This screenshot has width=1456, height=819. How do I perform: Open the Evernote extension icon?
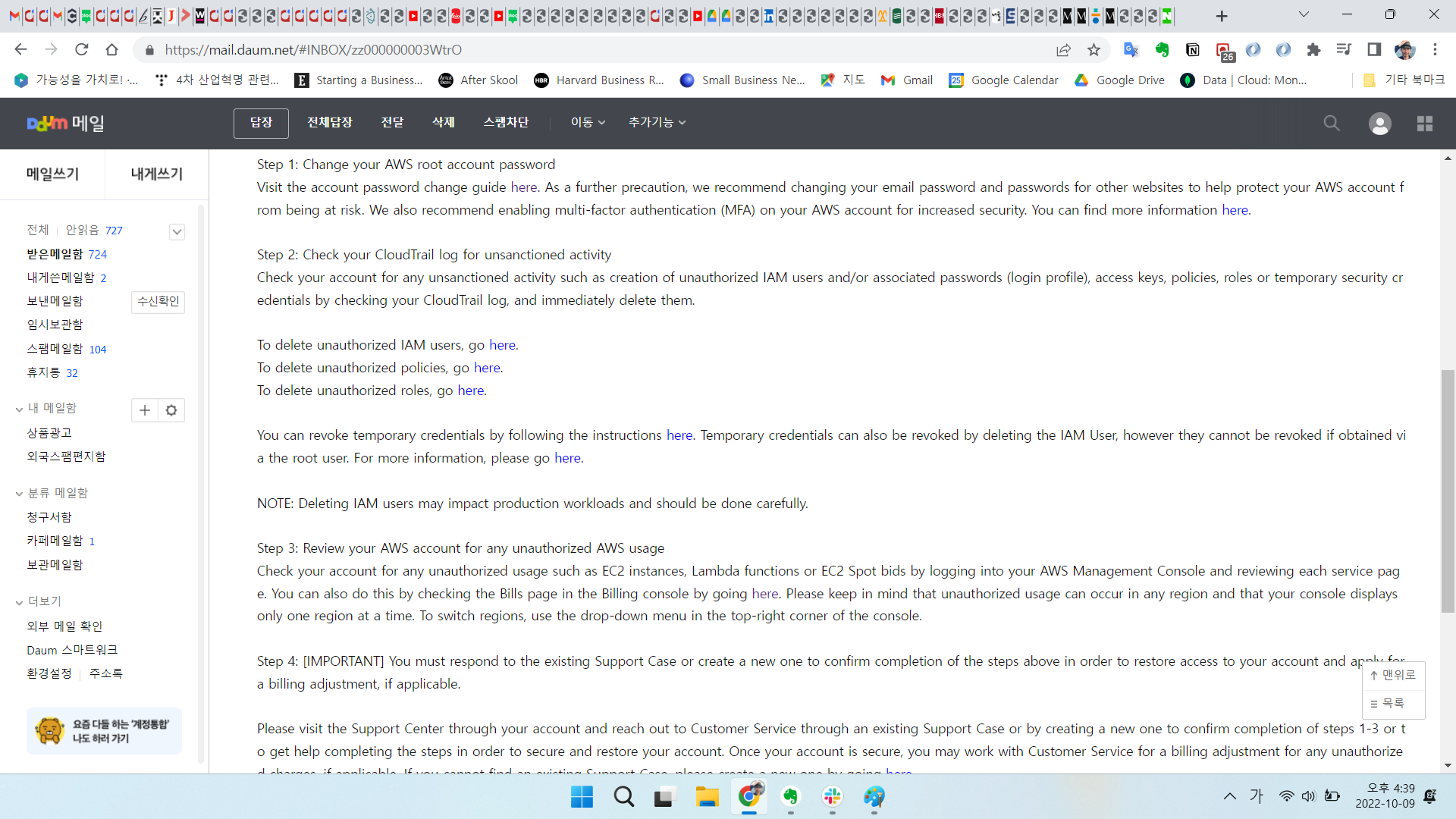pos(1162,50)
